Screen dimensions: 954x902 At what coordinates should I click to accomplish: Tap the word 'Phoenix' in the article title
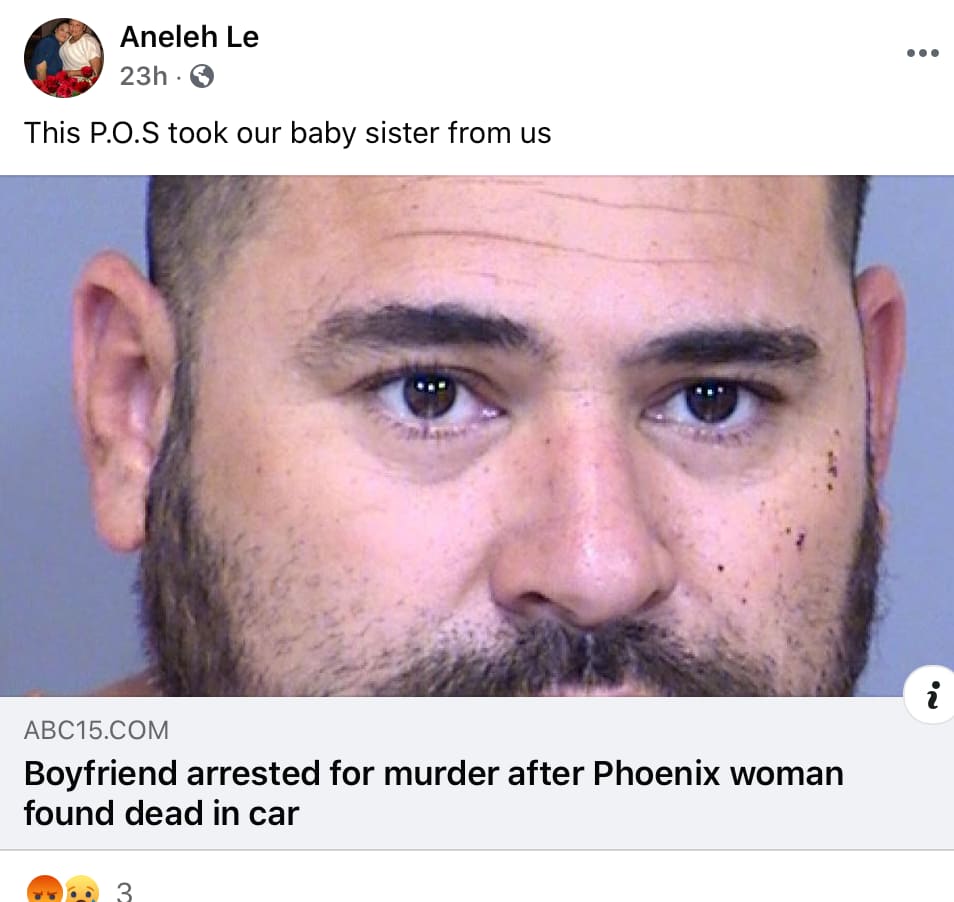tap(656, 774)
